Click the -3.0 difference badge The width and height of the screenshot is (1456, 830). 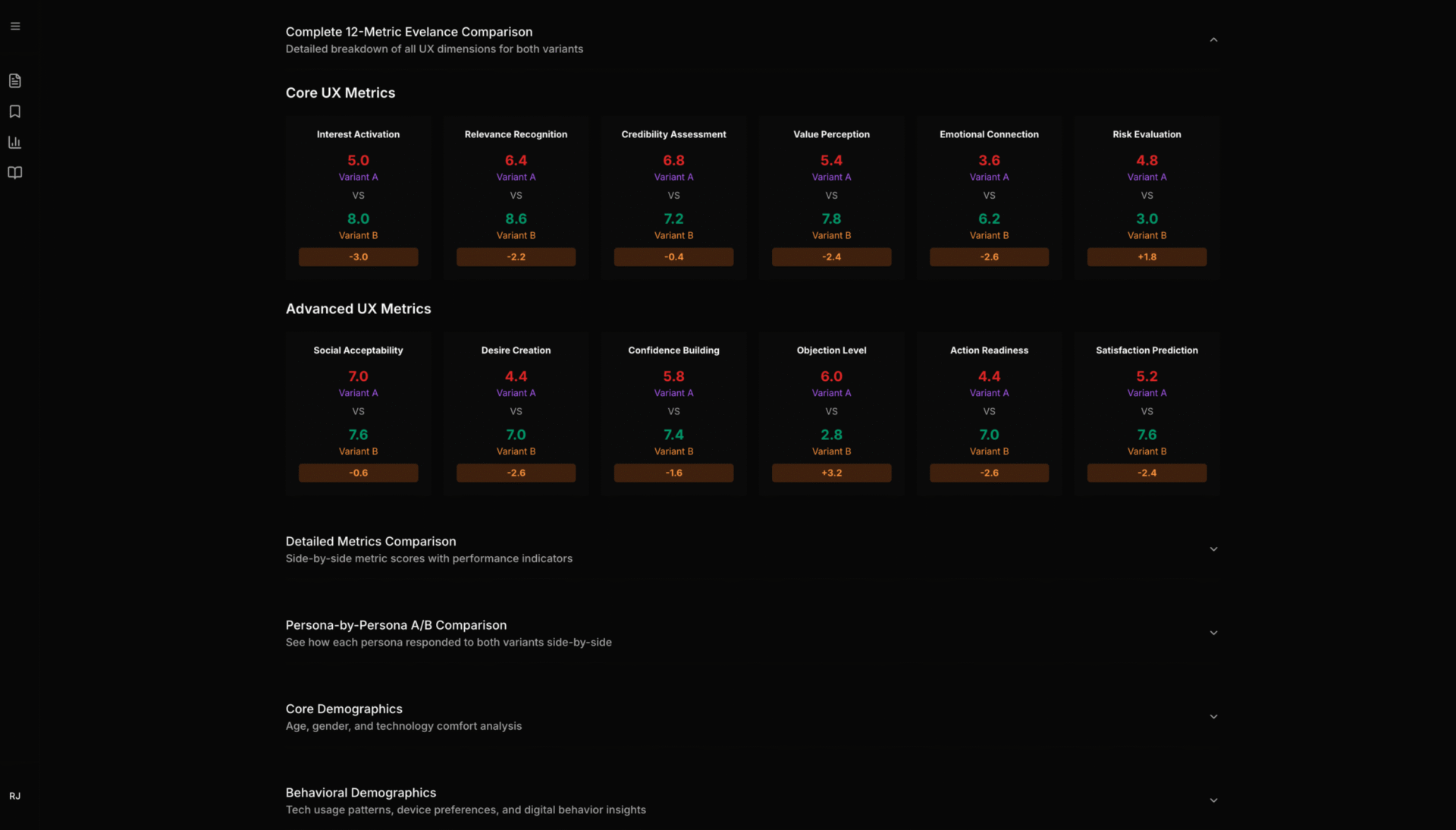(358, 257)
